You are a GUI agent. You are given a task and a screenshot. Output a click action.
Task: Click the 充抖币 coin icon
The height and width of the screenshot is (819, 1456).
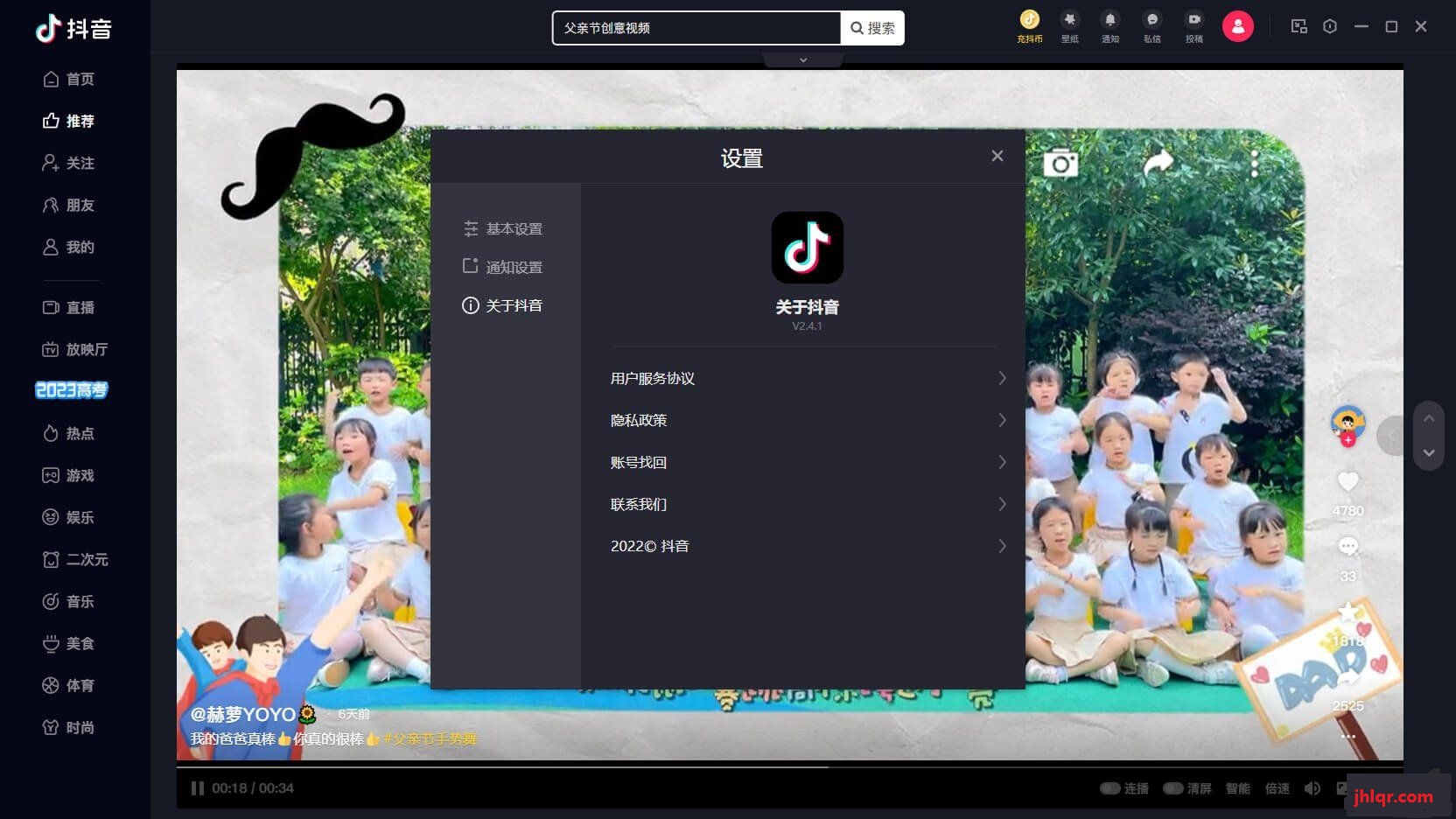pos(1029,19)
